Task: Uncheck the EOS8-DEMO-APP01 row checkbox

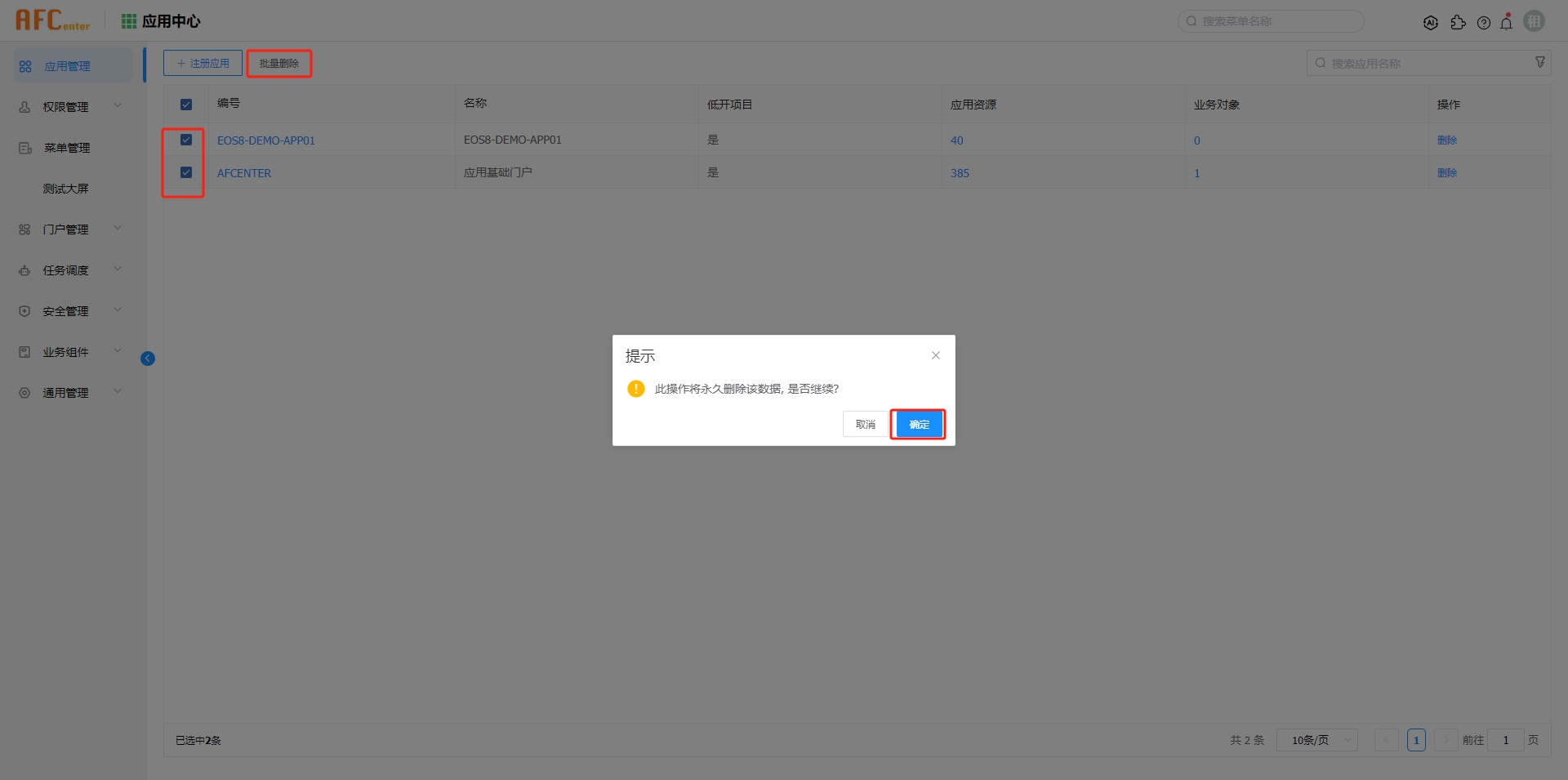Action: (186, 140)
